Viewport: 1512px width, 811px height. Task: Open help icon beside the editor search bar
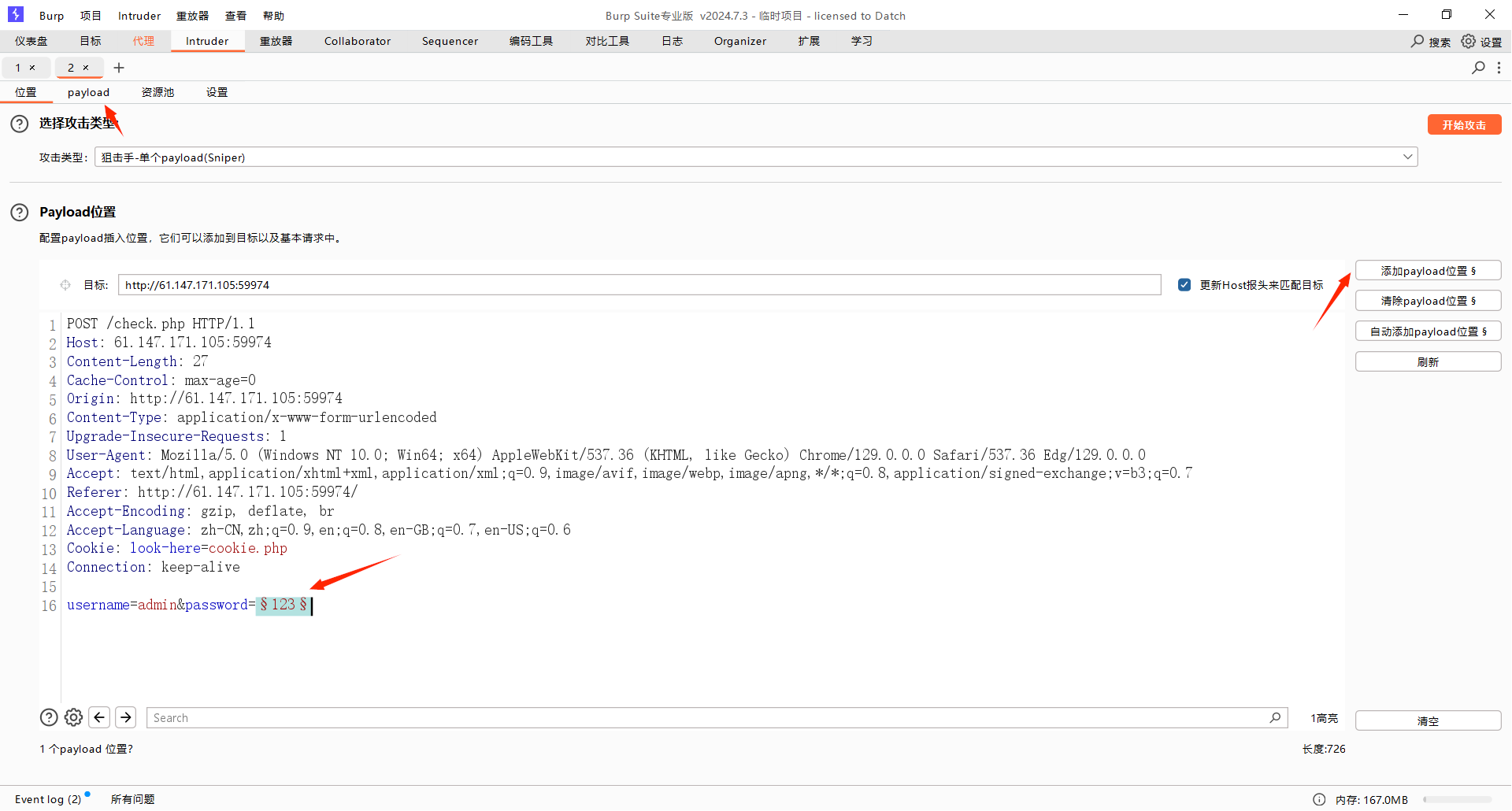pyautogui.click(x=49, y=717)
